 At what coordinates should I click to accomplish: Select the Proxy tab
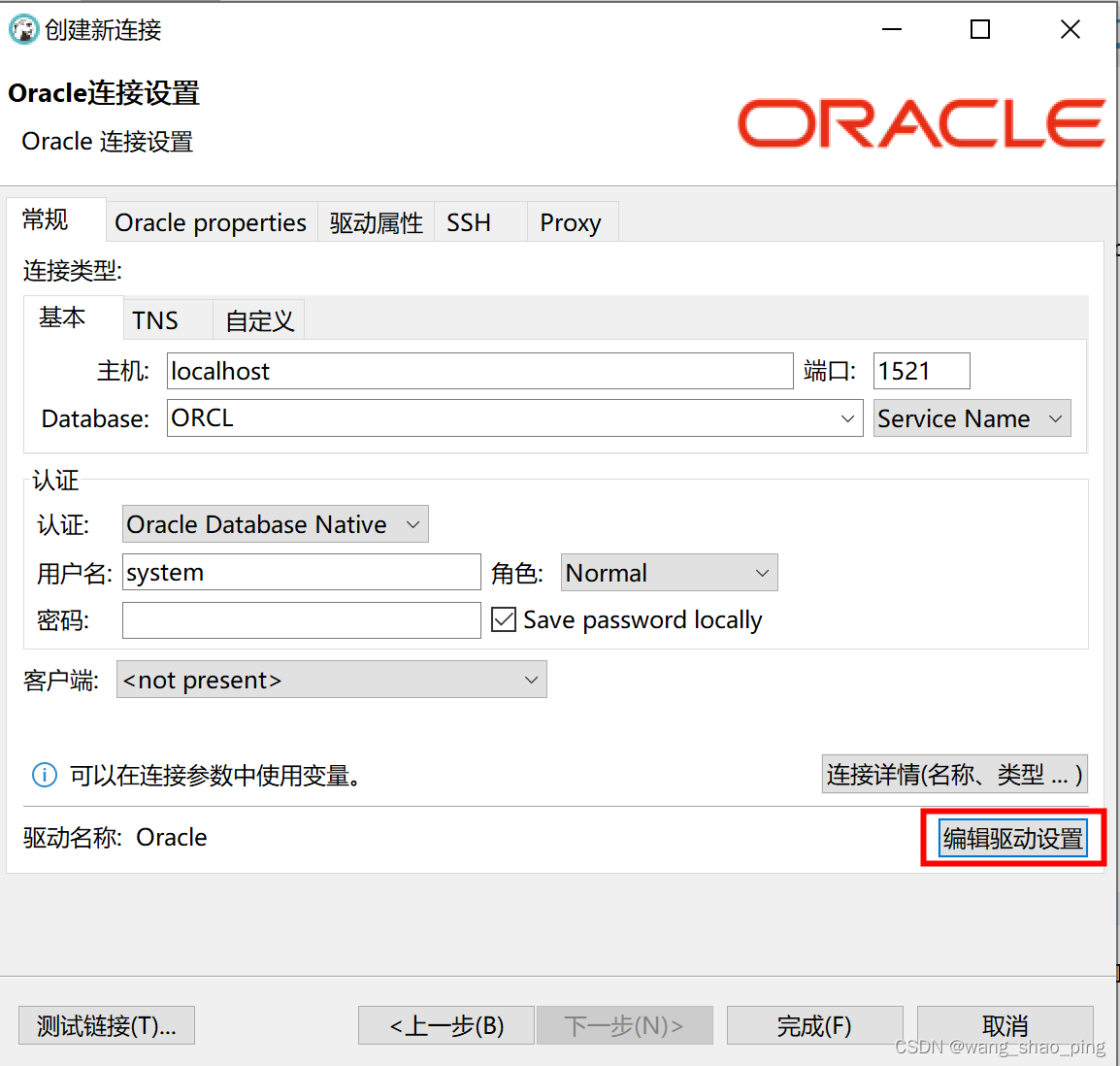[571, 223]
